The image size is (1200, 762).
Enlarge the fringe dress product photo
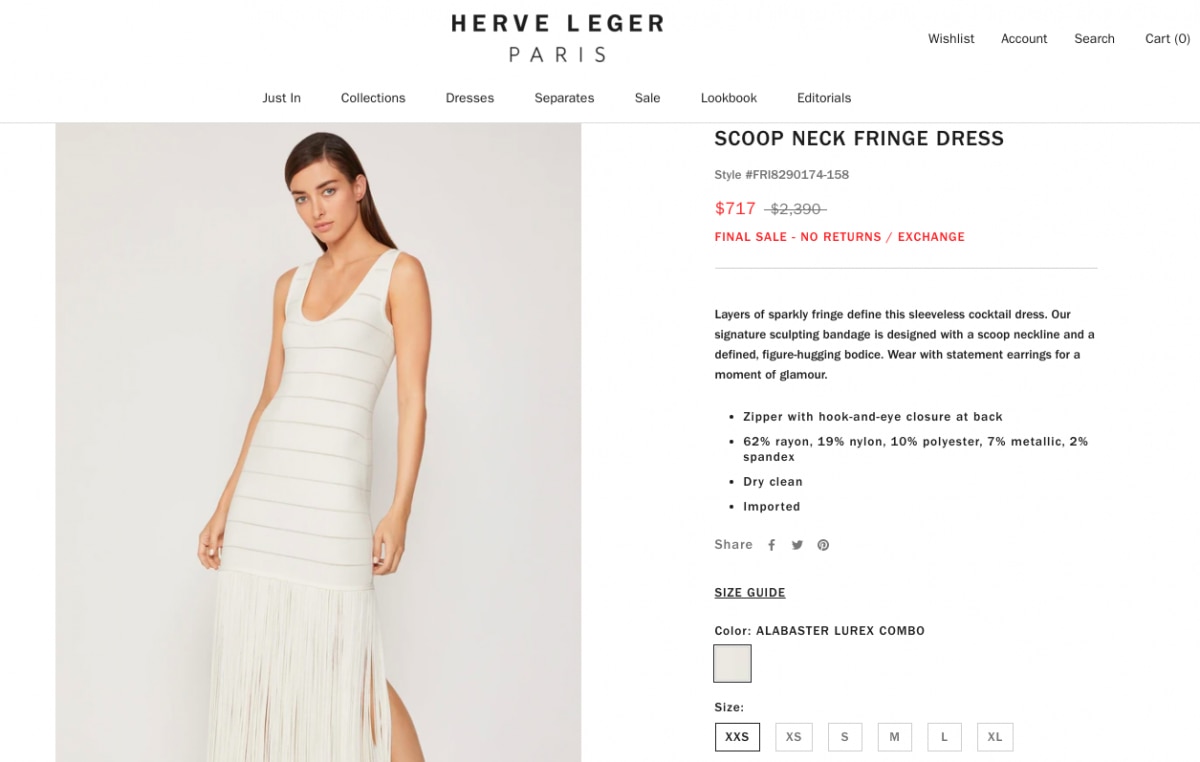pos(318,443)
